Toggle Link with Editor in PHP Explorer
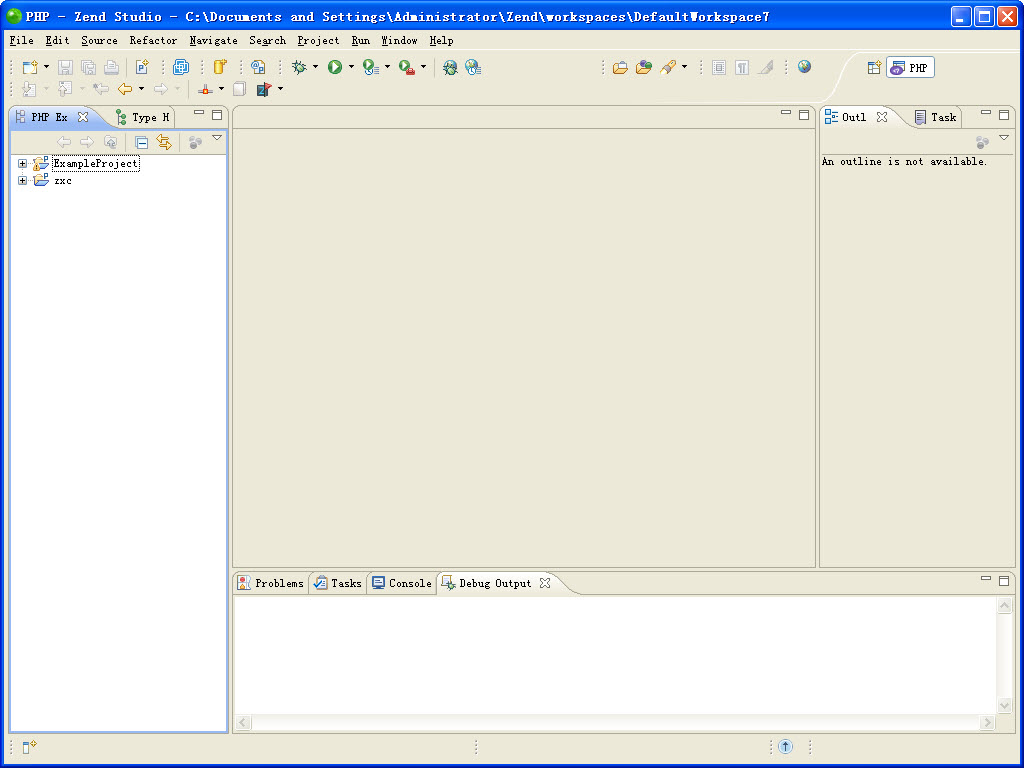This screenshot has height=768, width=1024. 164,143
